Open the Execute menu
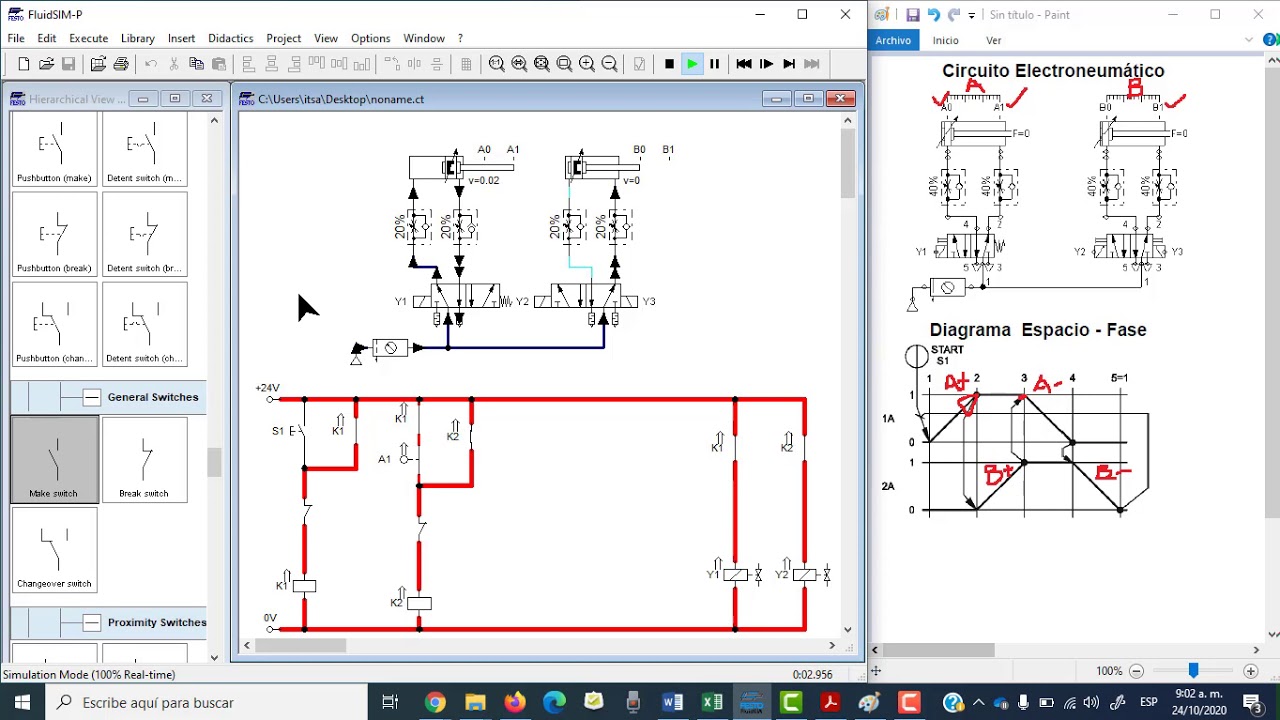The width and height of the screenshot is (1280, 720). tap(88, 38)
